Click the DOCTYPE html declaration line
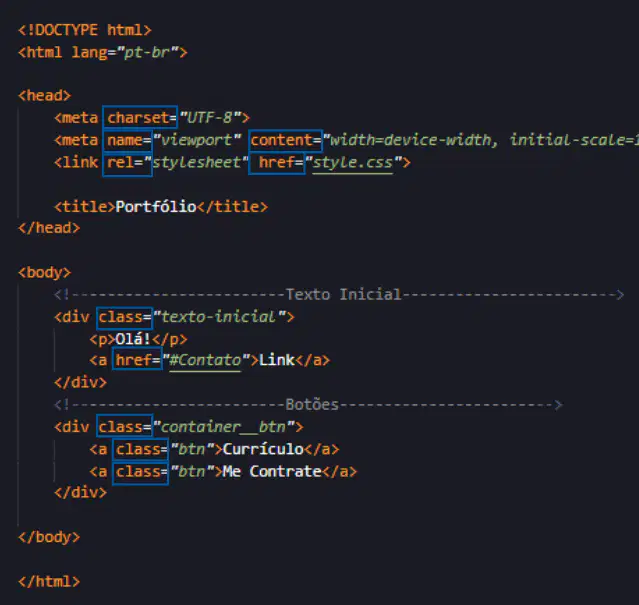The width and height of the screenshot is (639, 605). pos(85,30)
